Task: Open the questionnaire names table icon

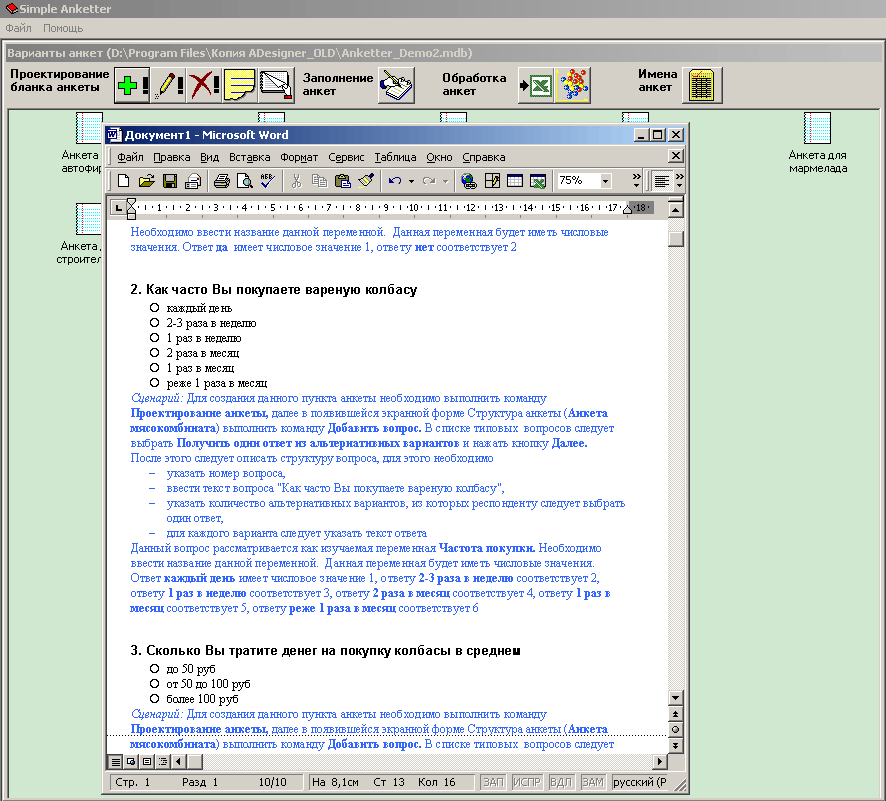Action: pos(702,85)
